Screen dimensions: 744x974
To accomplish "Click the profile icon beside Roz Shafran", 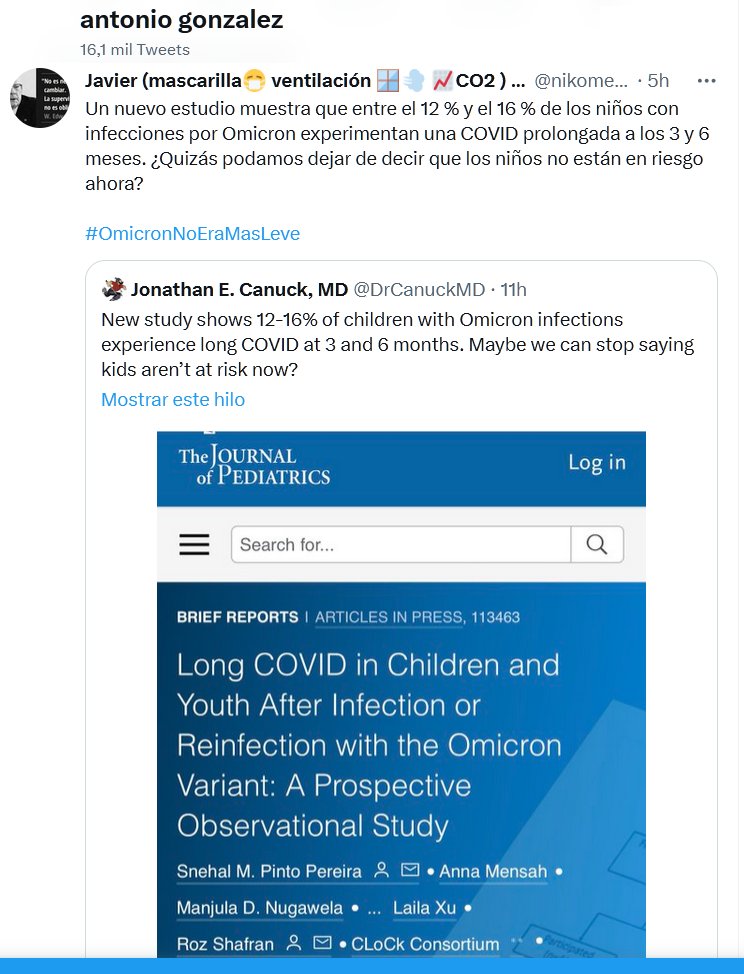I will tap(294, 943).
